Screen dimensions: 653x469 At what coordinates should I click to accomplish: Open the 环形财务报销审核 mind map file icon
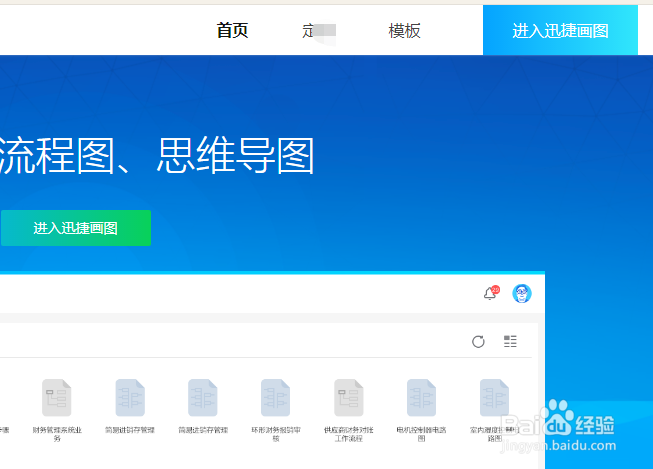coord(275,398)
